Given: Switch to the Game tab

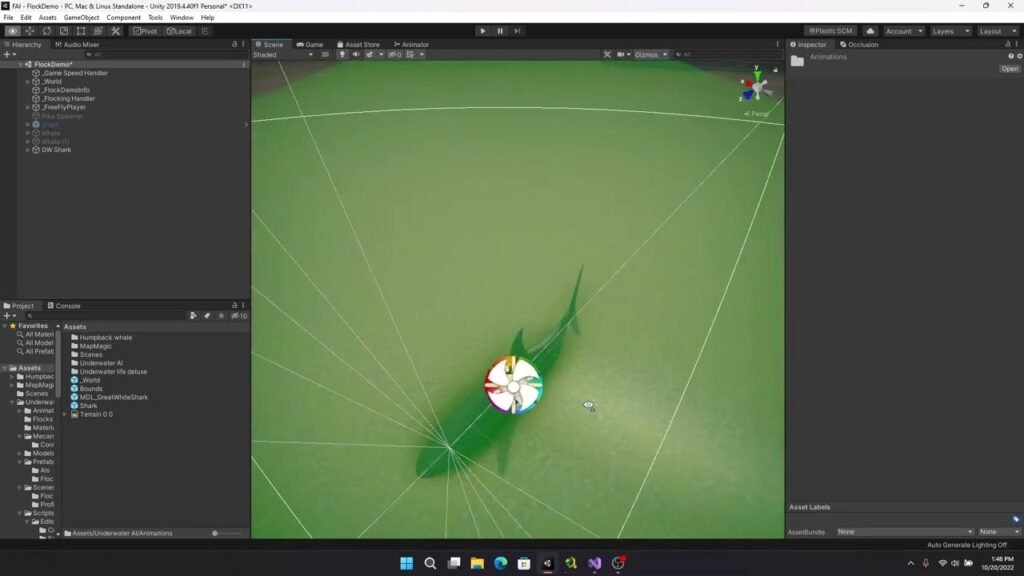Looking at the screenshot, I should pyautogui.click(x=314, y=44).
